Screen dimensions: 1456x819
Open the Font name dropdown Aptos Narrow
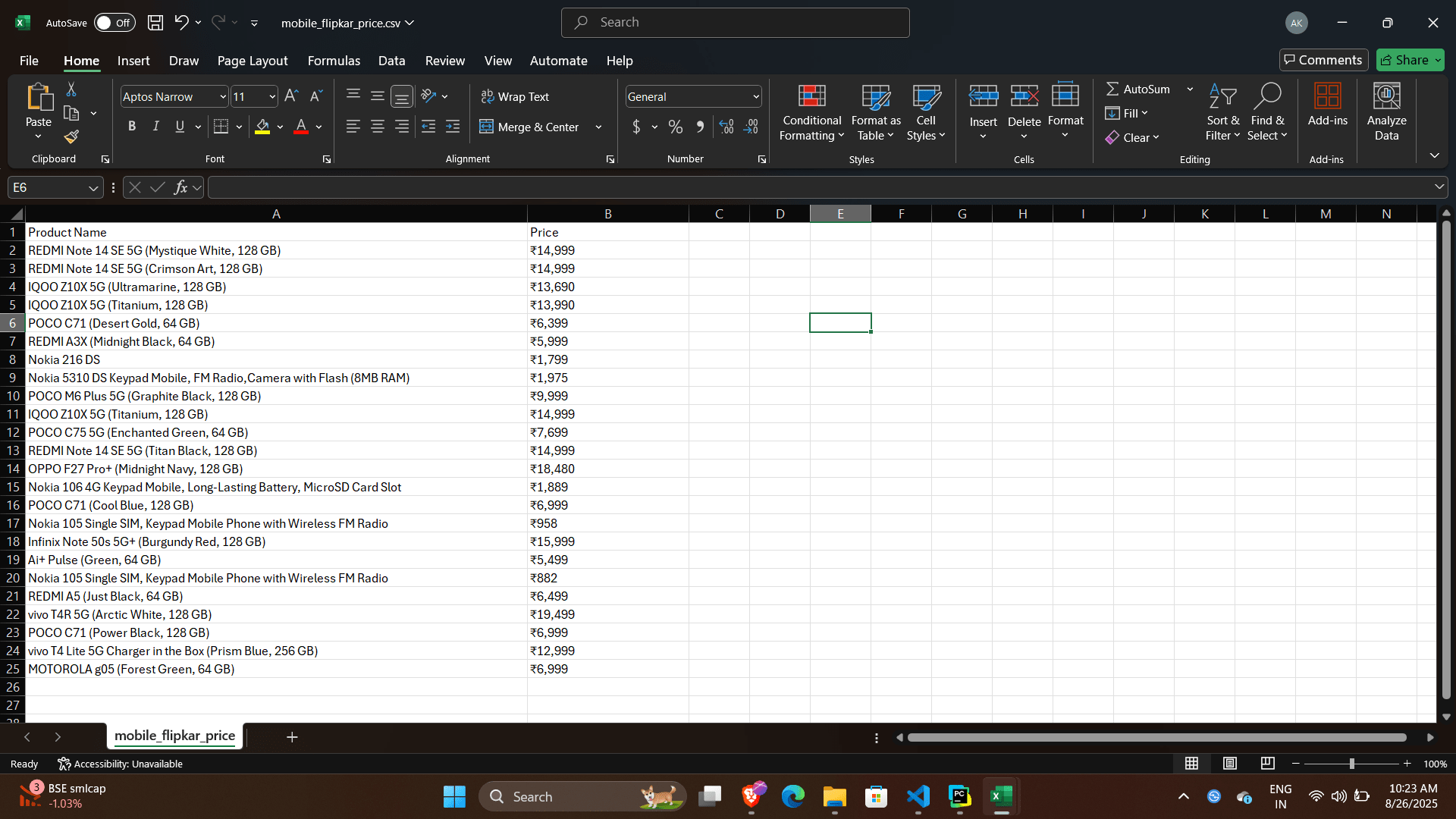pyautogui.click(x=223, y=97)
